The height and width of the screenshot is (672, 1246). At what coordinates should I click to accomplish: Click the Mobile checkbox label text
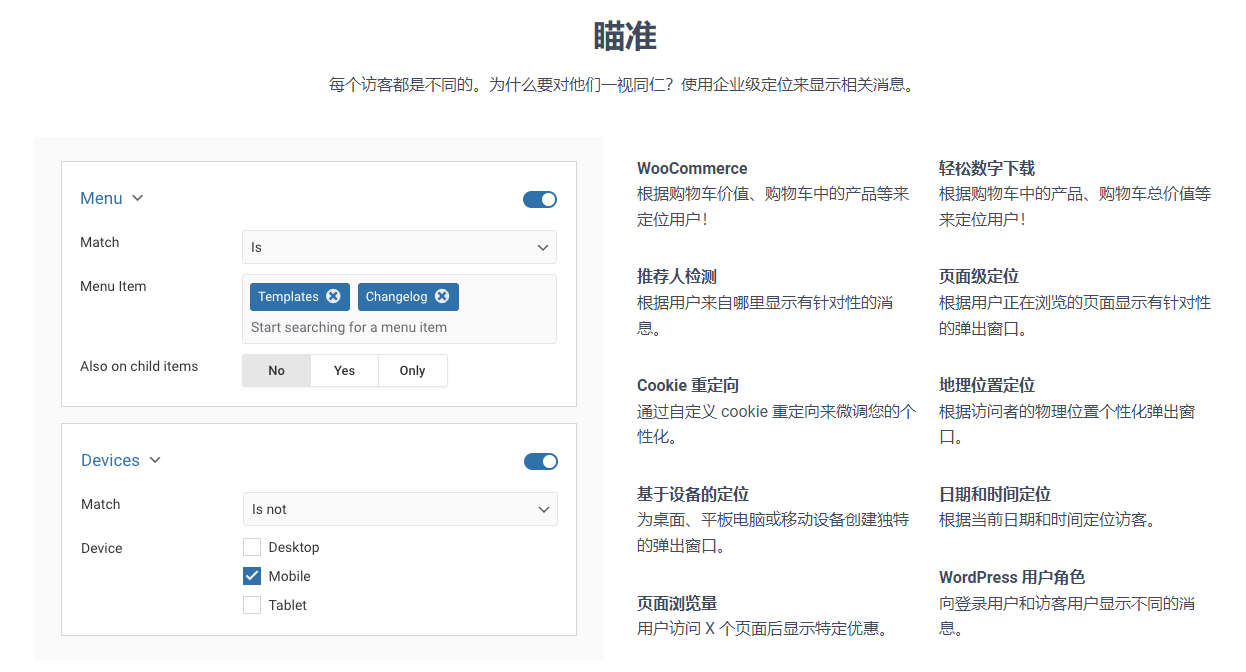pos(289,576)
